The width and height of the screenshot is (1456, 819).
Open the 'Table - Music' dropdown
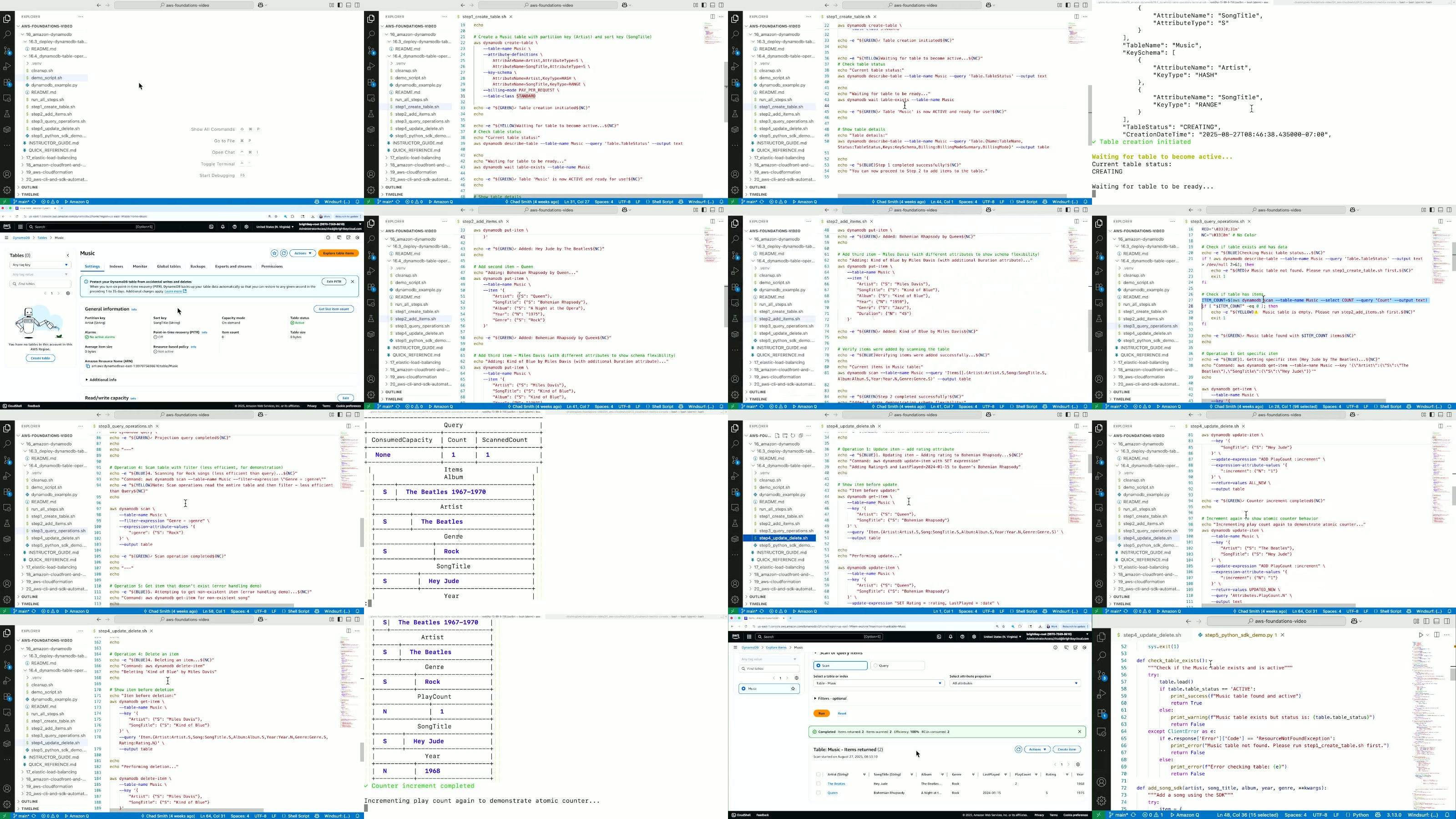coord(878,683)
